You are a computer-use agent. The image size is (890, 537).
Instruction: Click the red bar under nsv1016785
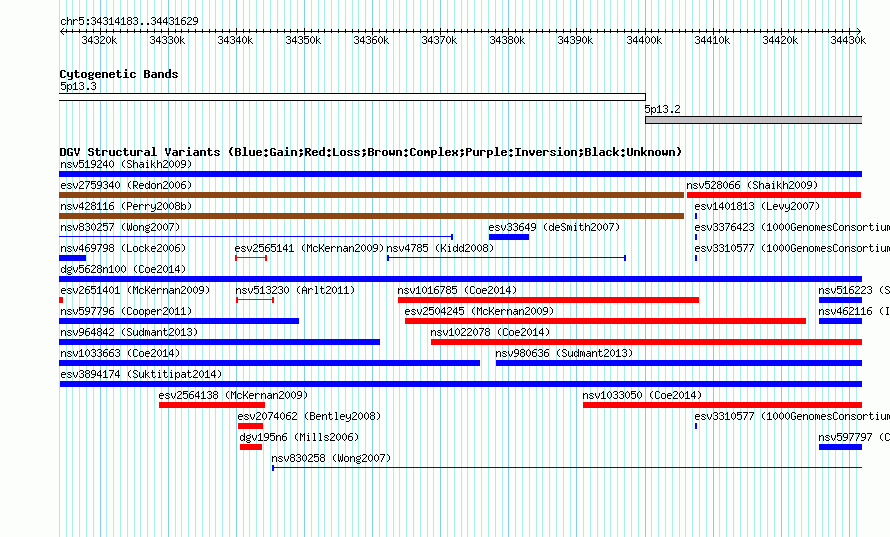click(x=548, y=300)
